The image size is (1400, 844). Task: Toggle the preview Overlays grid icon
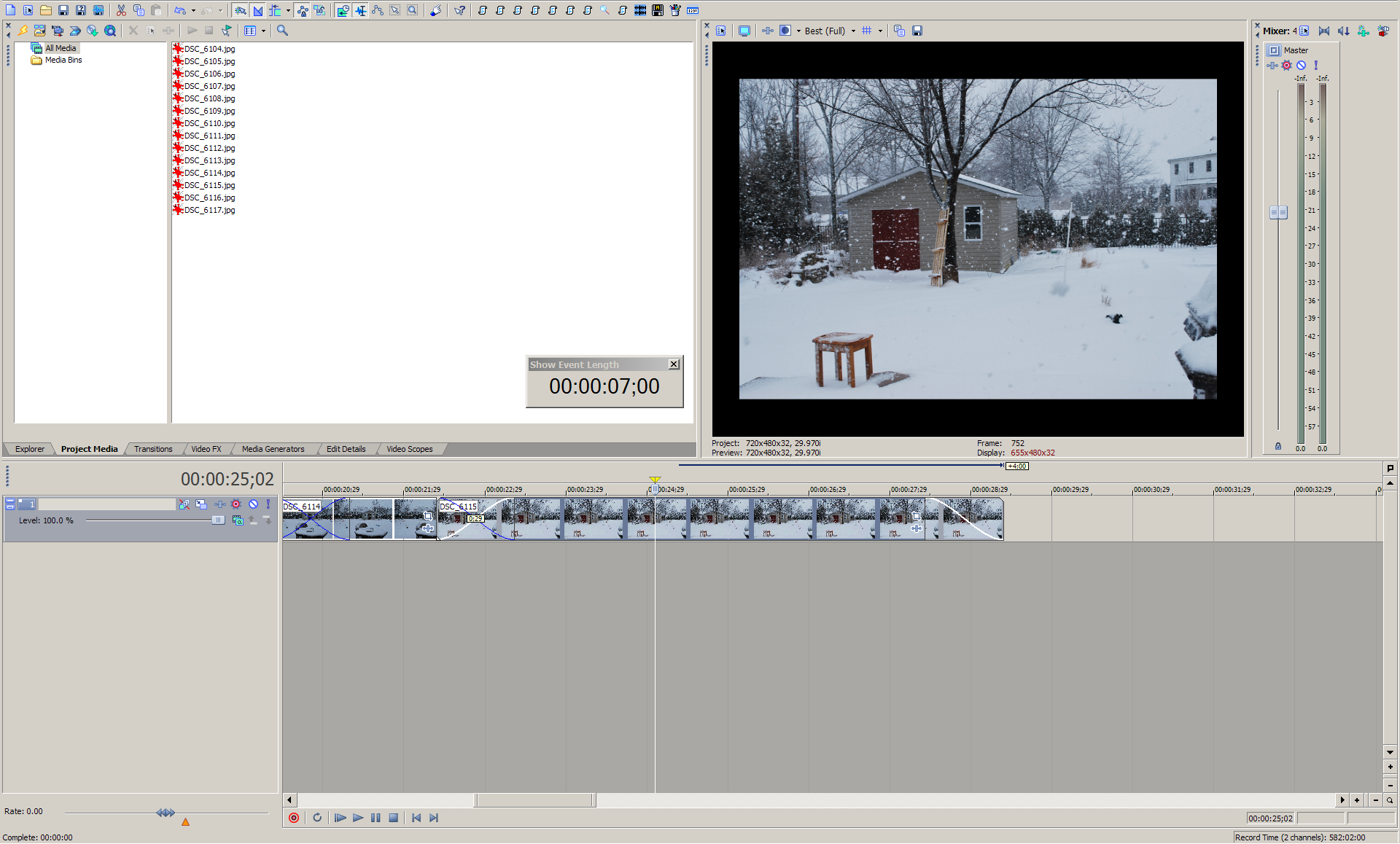coord(867,31)
